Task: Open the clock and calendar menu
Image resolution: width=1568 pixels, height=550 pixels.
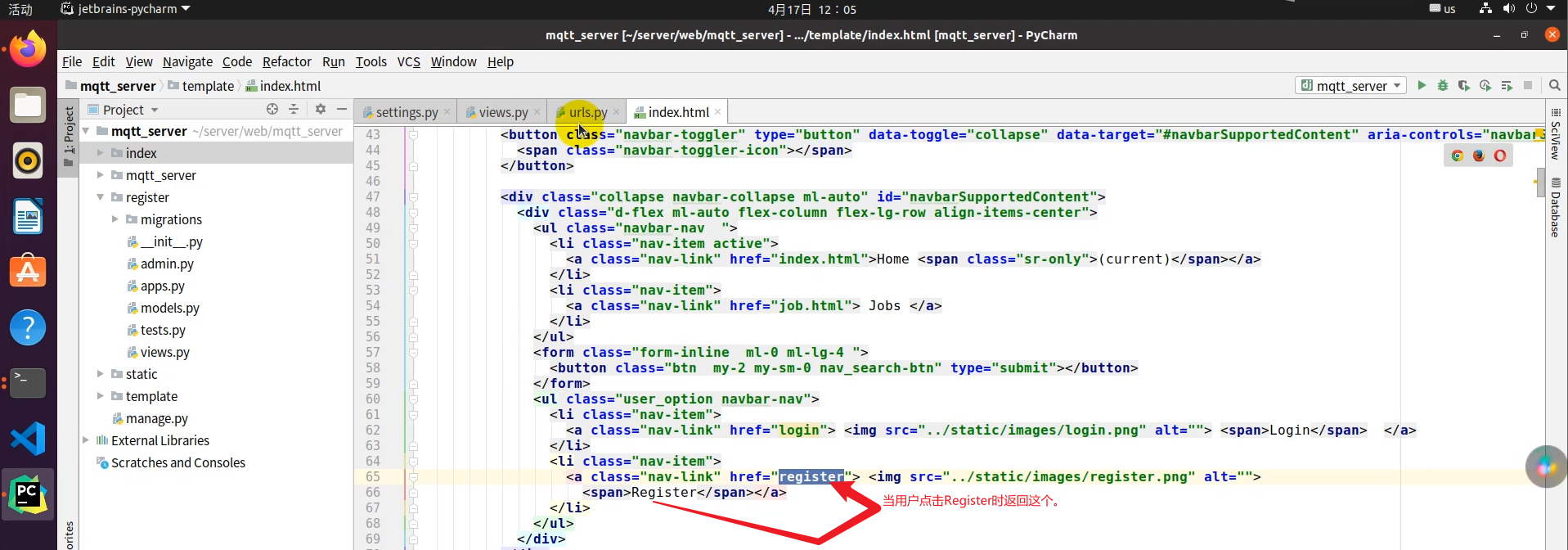Action: point(811,9)
